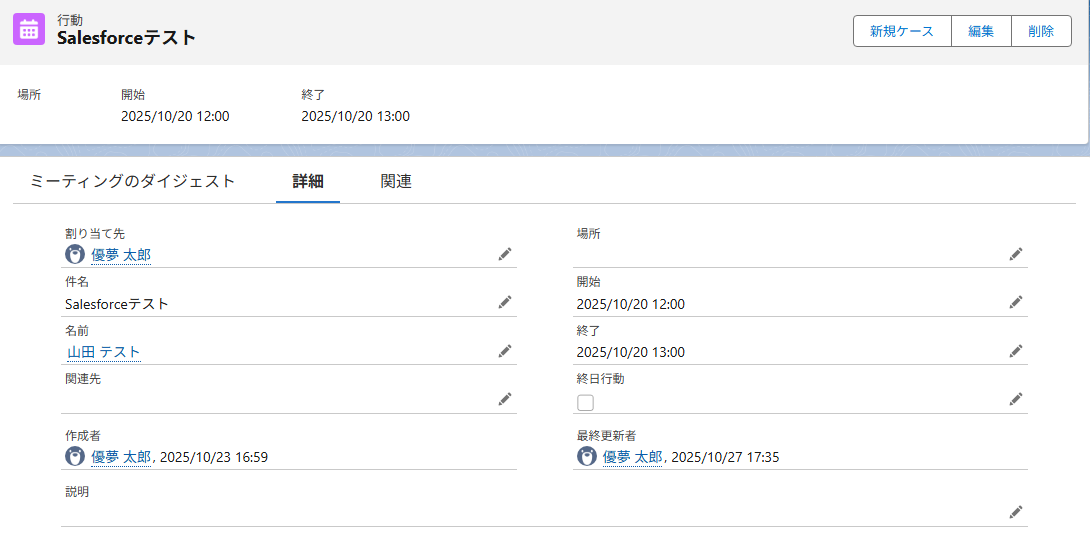The width and height of the screenshot is (1090, 544).
Task: Click the 新規ケース button
Action: pyautogui.click(x=902, y=31)
